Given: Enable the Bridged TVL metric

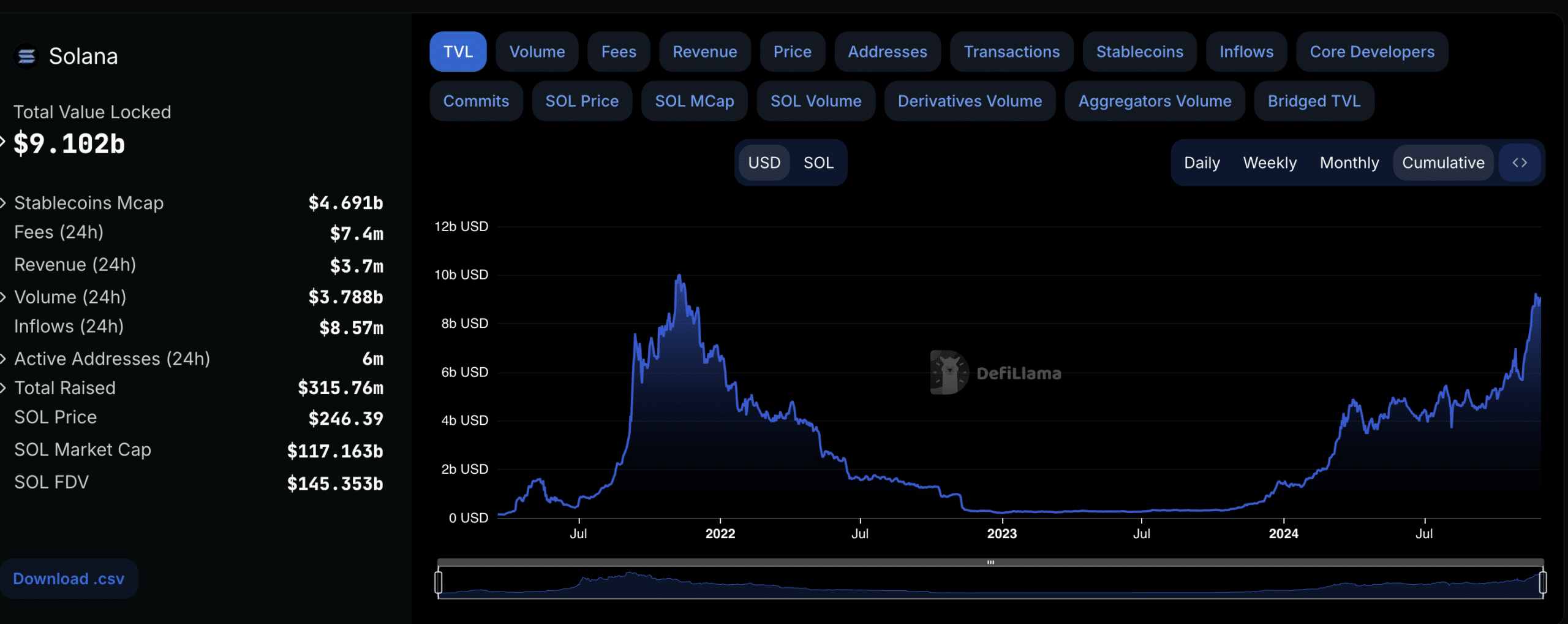Looking at the screenshot, I should pyautogui.click(x=1314, y=101).
